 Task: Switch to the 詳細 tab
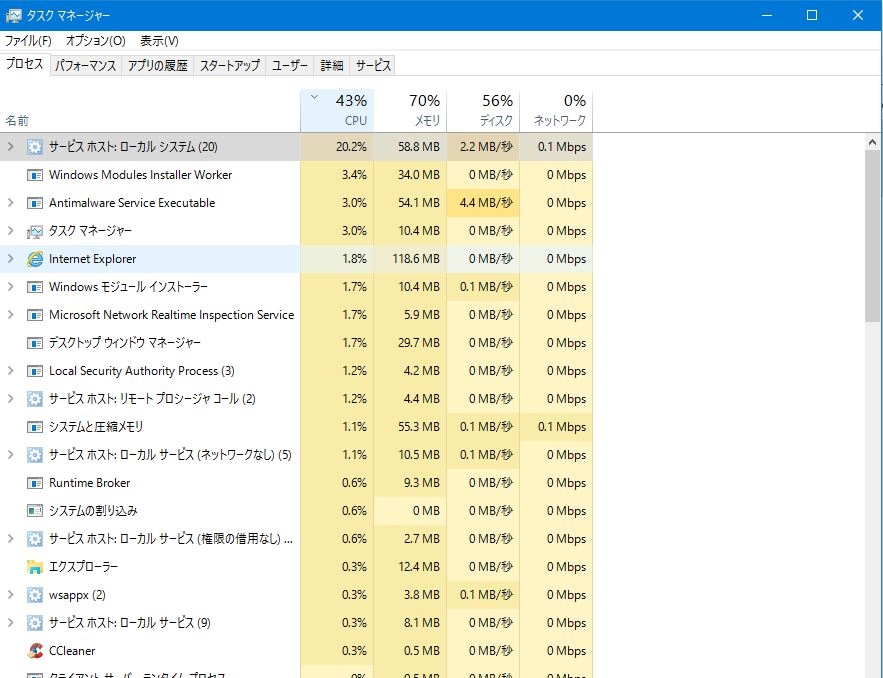tap(332, 66)
